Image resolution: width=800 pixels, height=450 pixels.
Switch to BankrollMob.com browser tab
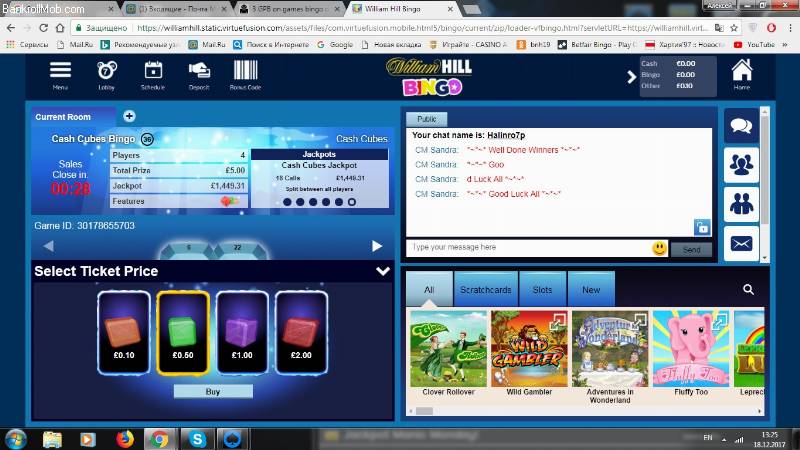click(x=59, y=9)
